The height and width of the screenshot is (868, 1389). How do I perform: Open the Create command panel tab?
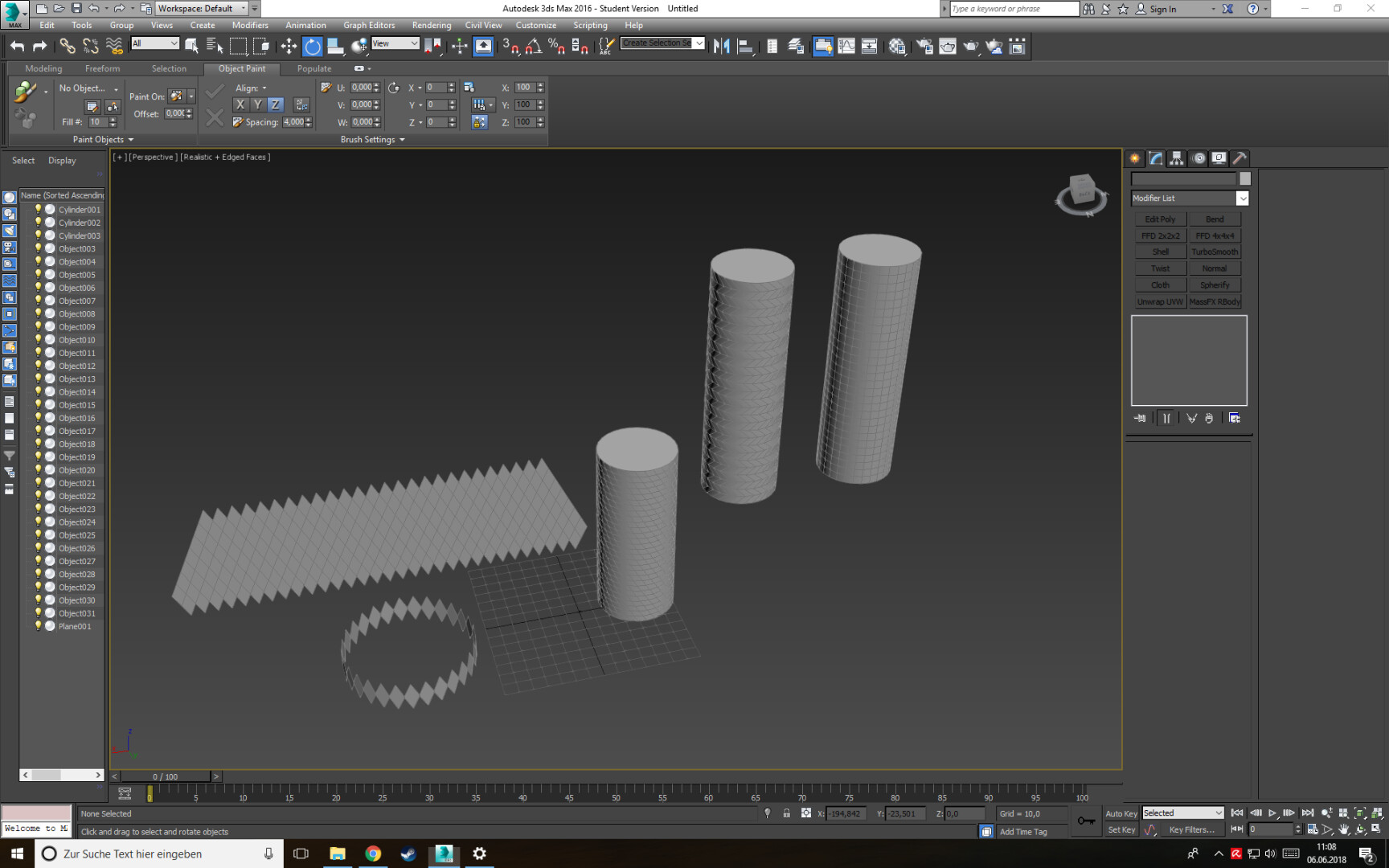(x=1135, y=158)
